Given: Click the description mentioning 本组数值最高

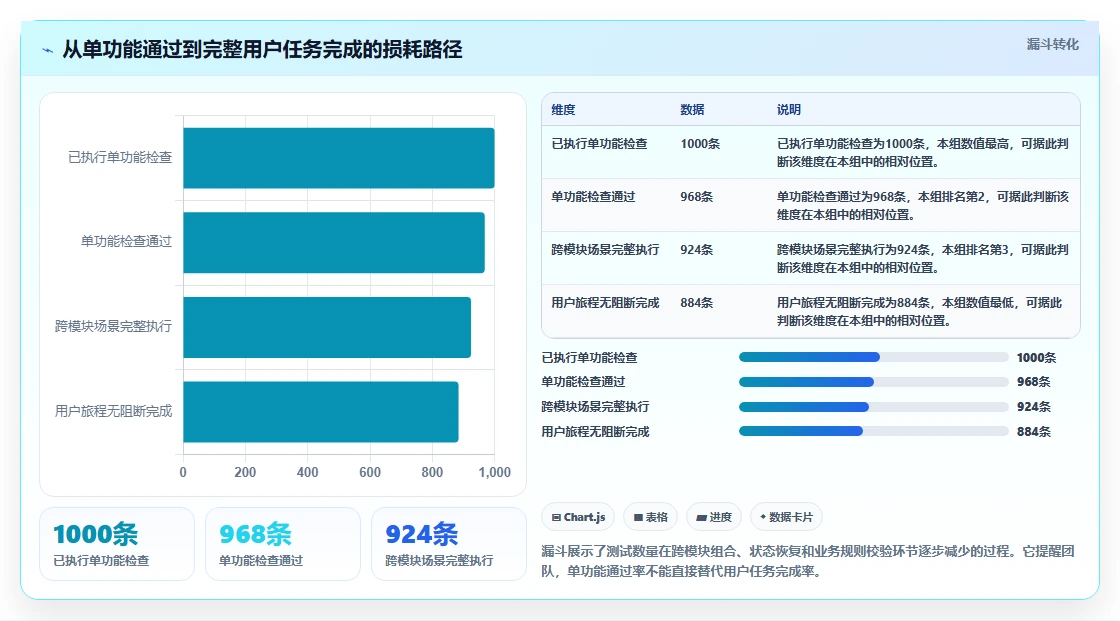Looking at the screenshot, I should point(923,152).
